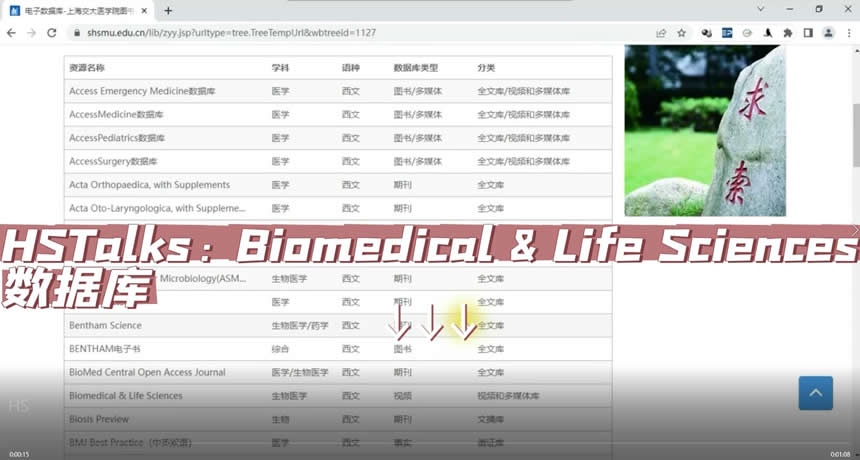860x460 pixels.
Task: Close the 电子数据库 tab
Action: pos(144,10)
